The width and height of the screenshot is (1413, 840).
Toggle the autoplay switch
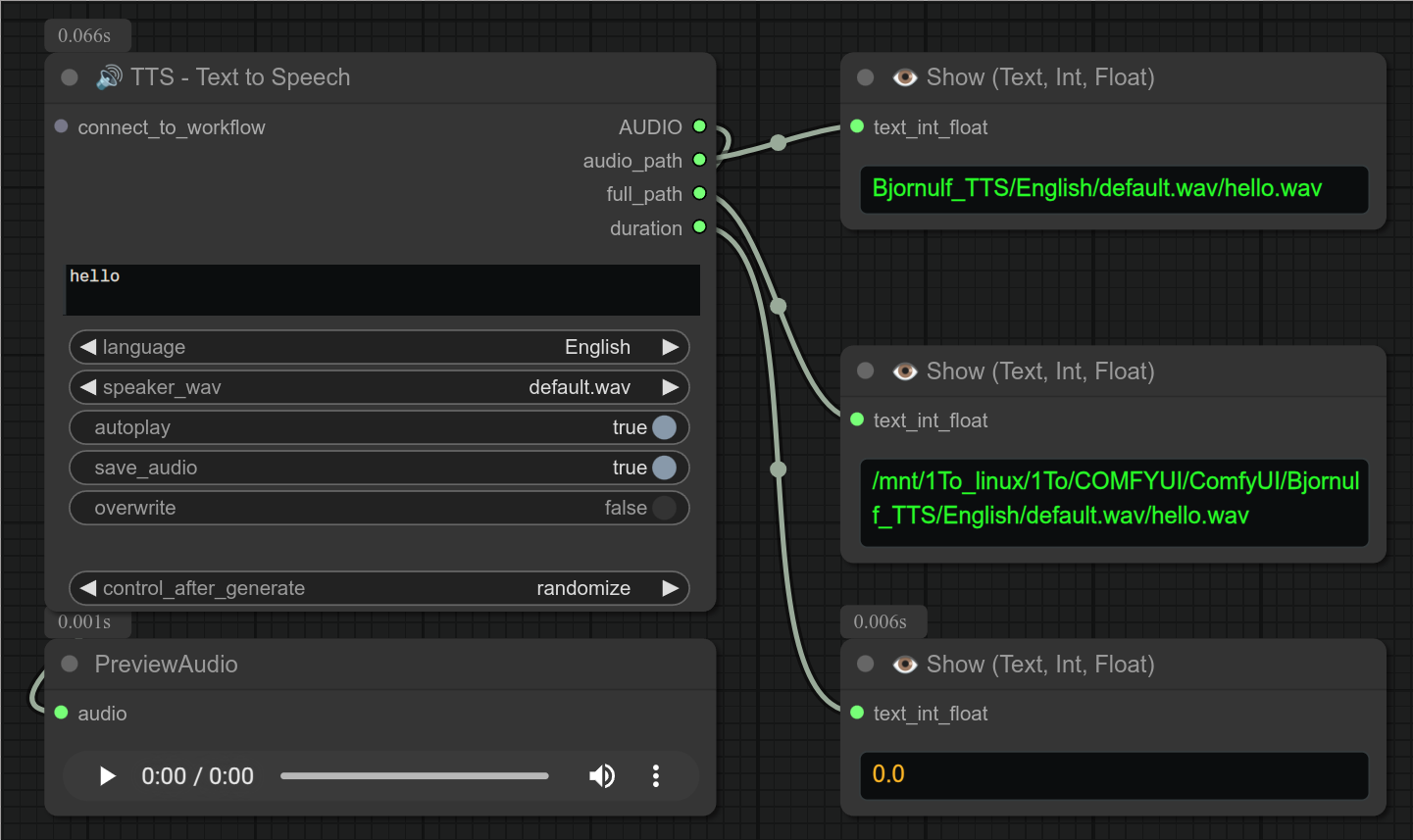pos(664,427)
